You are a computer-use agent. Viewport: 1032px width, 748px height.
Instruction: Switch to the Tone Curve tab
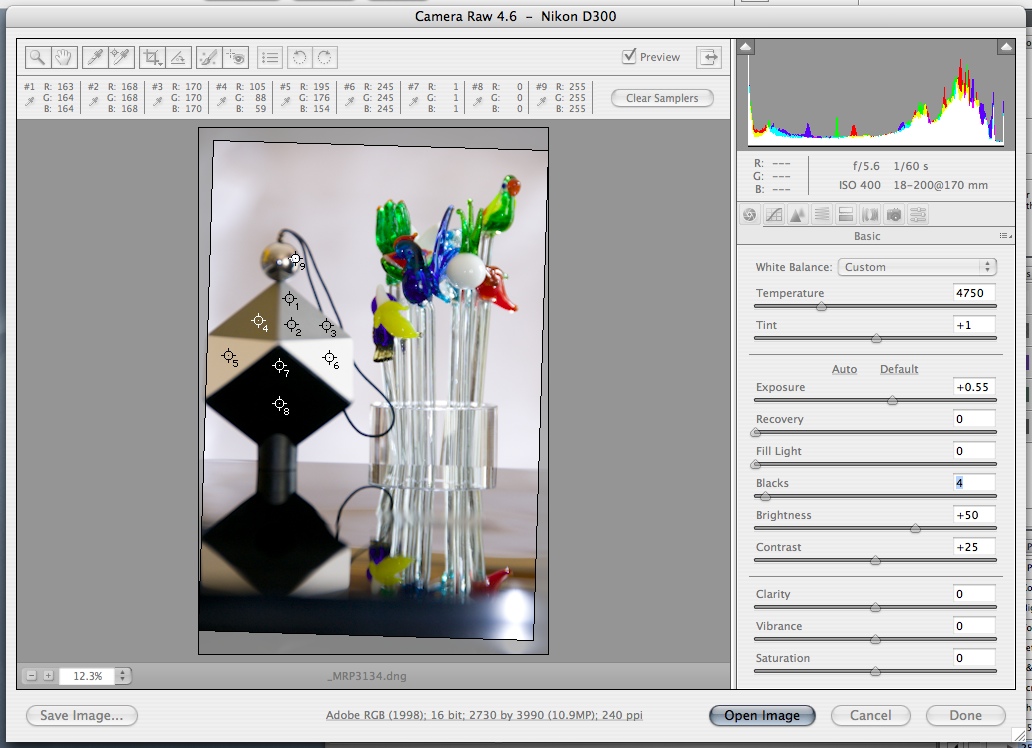773,214
